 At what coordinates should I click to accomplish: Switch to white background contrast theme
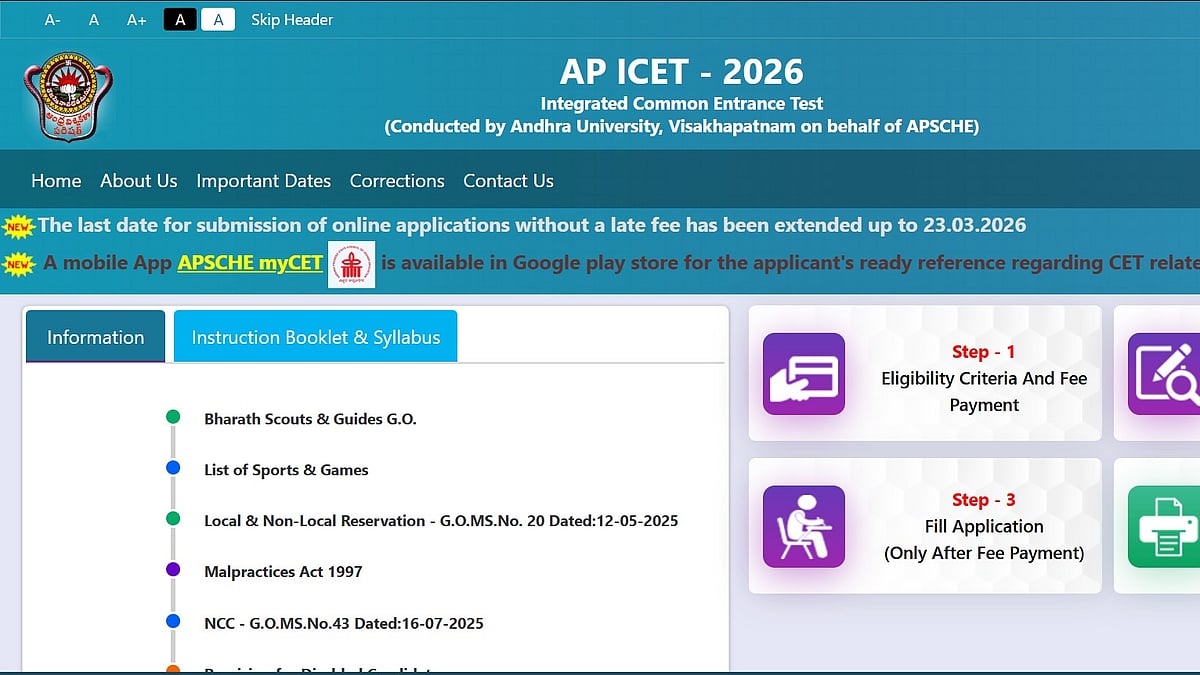click(x=218, y=20)
